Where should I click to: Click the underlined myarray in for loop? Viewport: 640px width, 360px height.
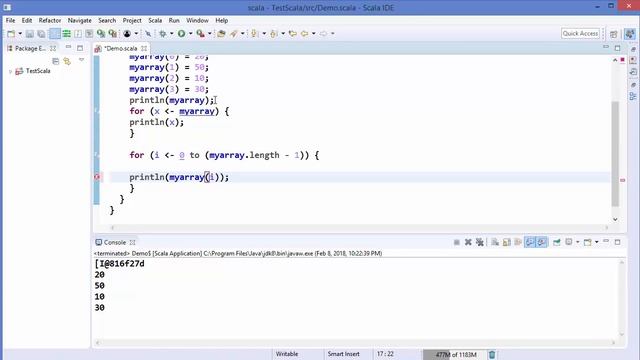coord(197,111)
